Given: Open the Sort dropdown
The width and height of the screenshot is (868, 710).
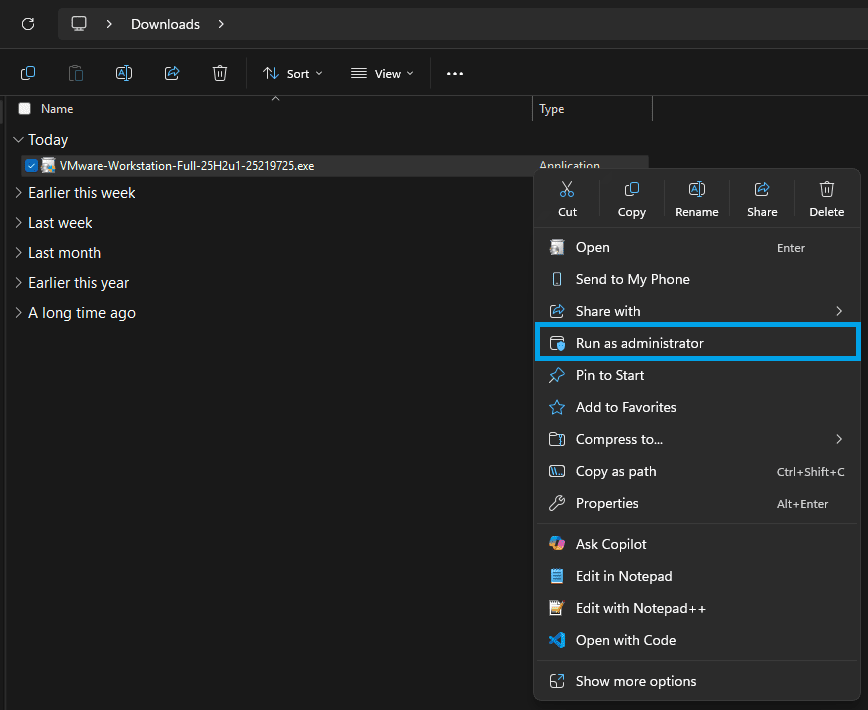Looking at the screenshot, I should (292, 74).
